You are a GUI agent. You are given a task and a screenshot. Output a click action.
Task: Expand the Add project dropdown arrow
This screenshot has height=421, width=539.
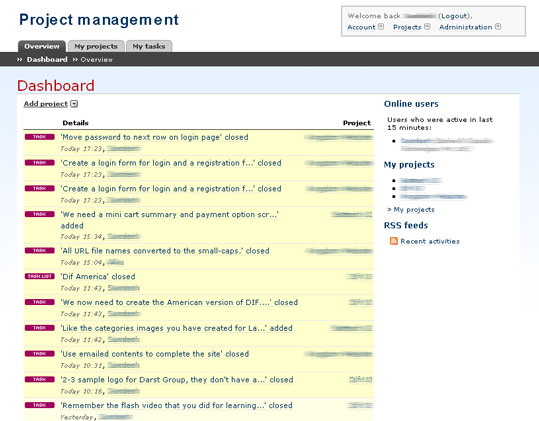(74, 104)
